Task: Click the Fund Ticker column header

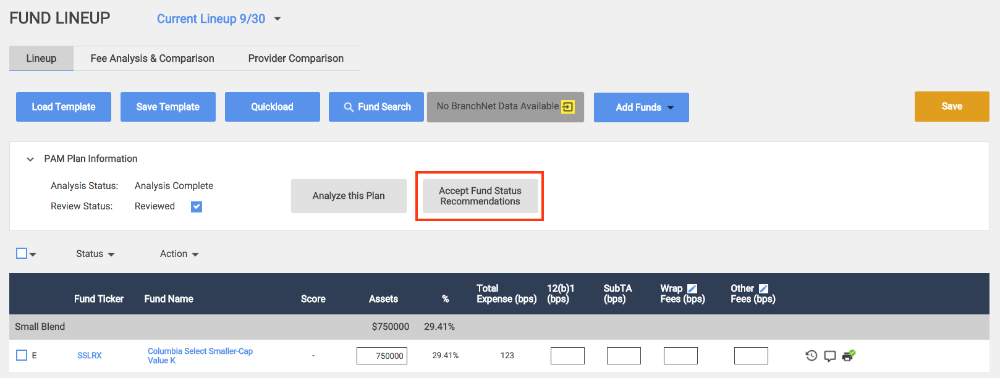Action: (x=99, y=298)
